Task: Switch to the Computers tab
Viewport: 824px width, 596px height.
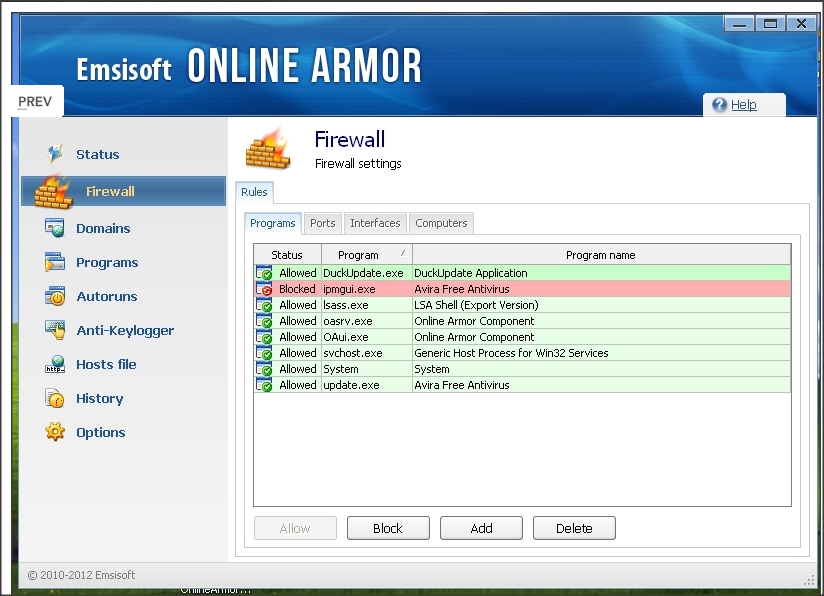Action: coord(441,223)
